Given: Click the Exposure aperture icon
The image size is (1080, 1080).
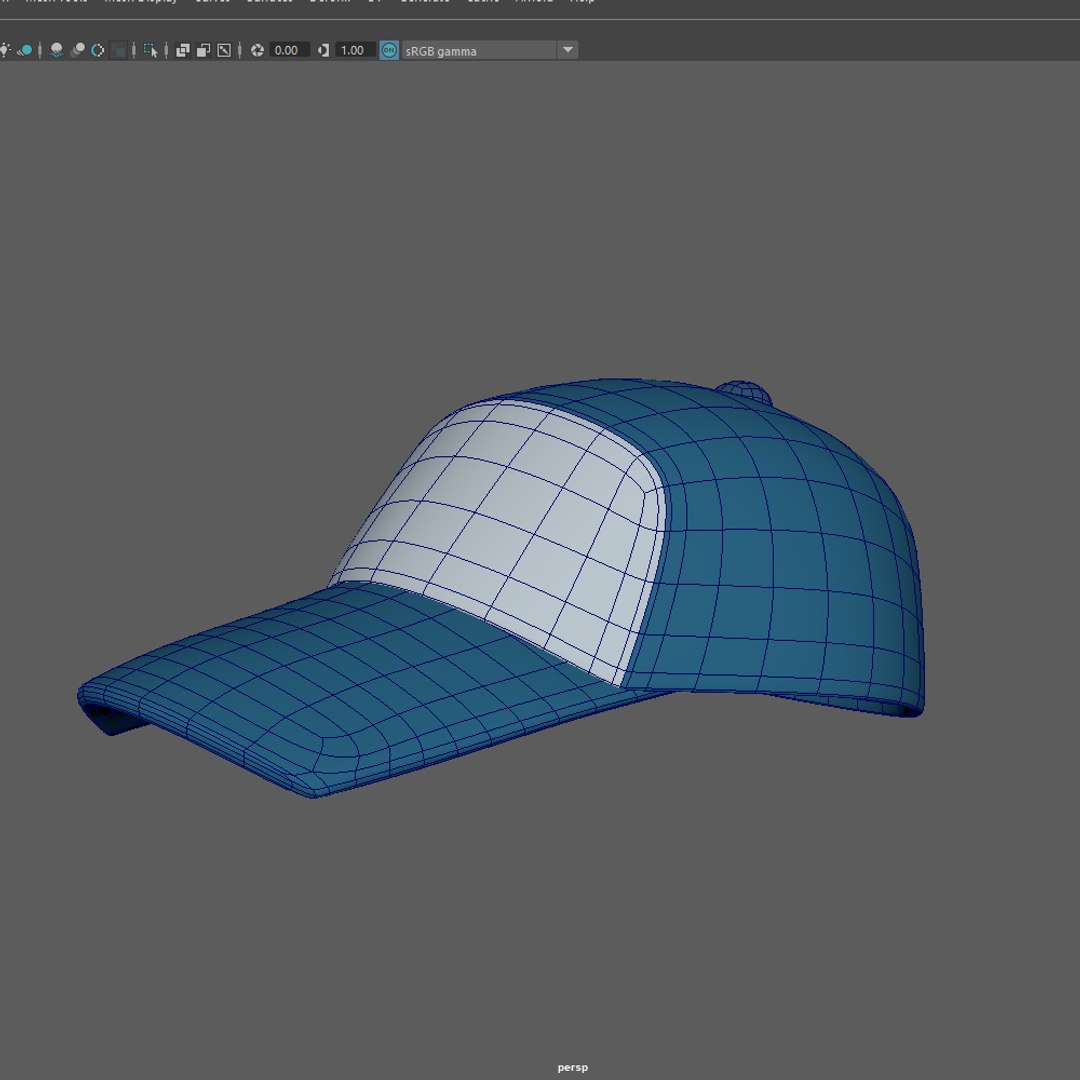Looking at the screenshot, I should [258, 50].
